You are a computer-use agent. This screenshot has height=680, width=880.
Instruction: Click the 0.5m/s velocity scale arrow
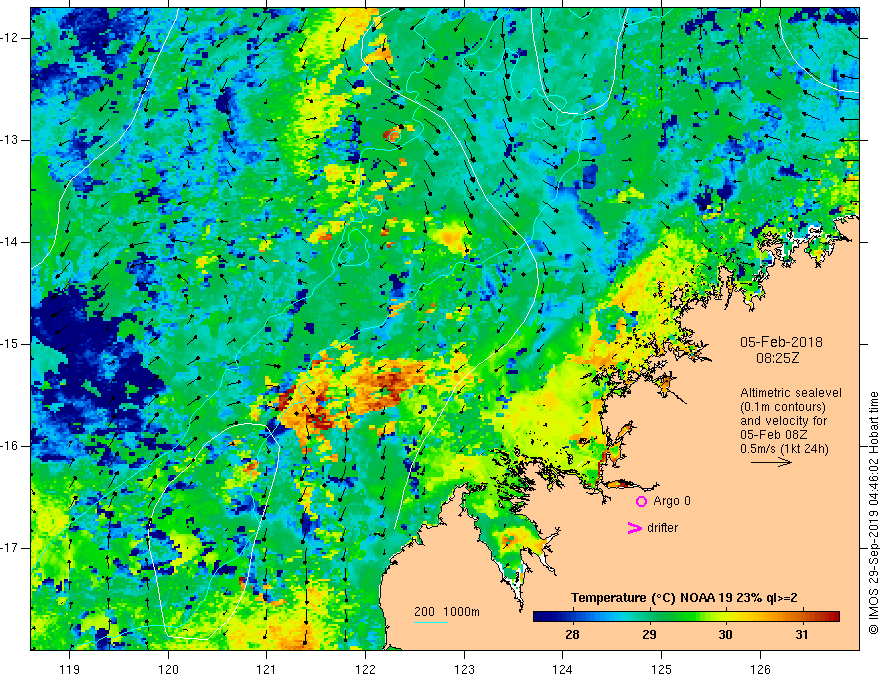click(771, 462)
